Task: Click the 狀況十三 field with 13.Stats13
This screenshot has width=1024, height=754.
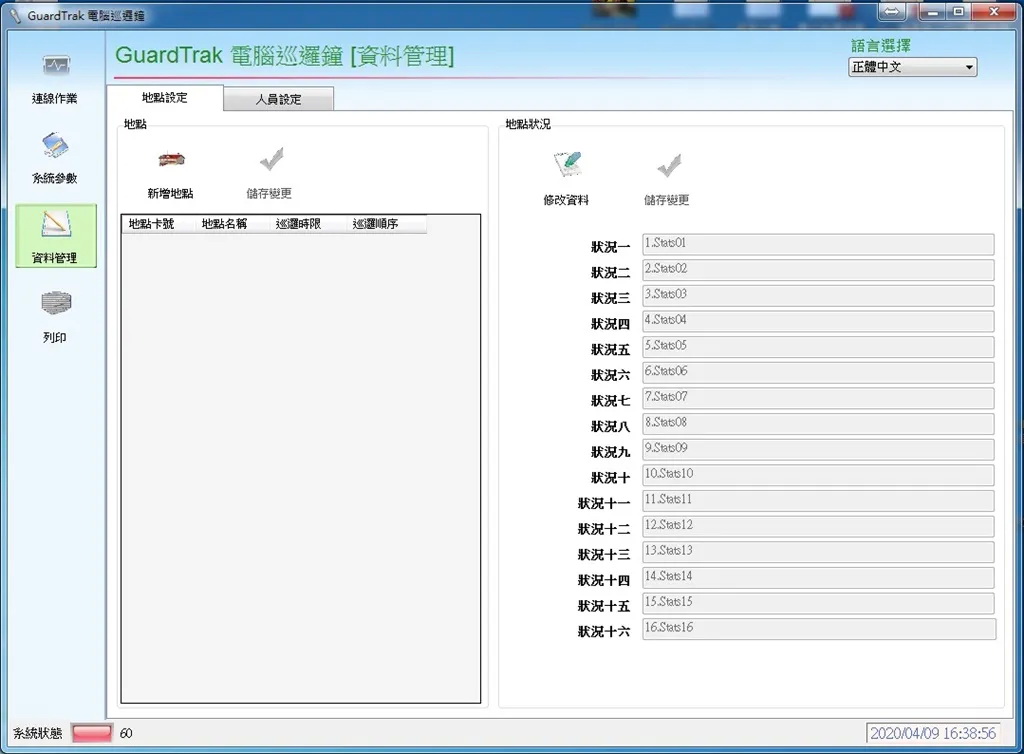Action: pos(818,551)
